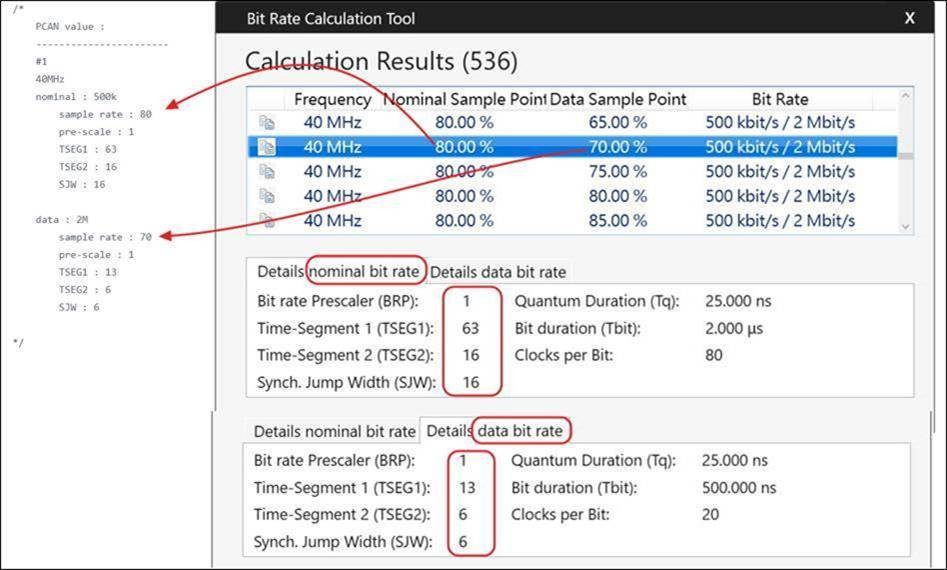
Task: Click the Data Sample Point column header
Action: click(x=618, y=99)
